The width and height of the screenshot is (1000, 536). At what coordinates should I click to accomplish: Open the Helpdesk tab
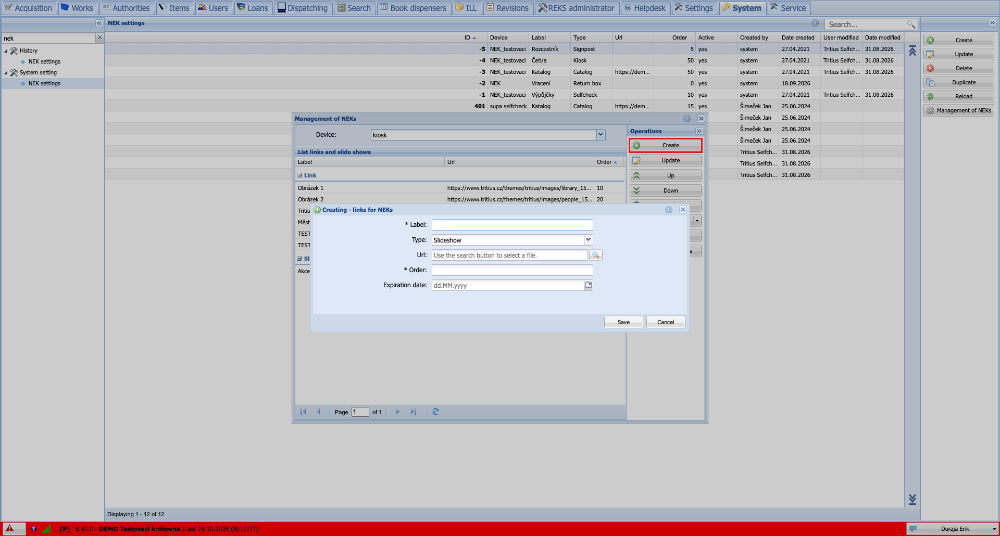tap(645, 8)
